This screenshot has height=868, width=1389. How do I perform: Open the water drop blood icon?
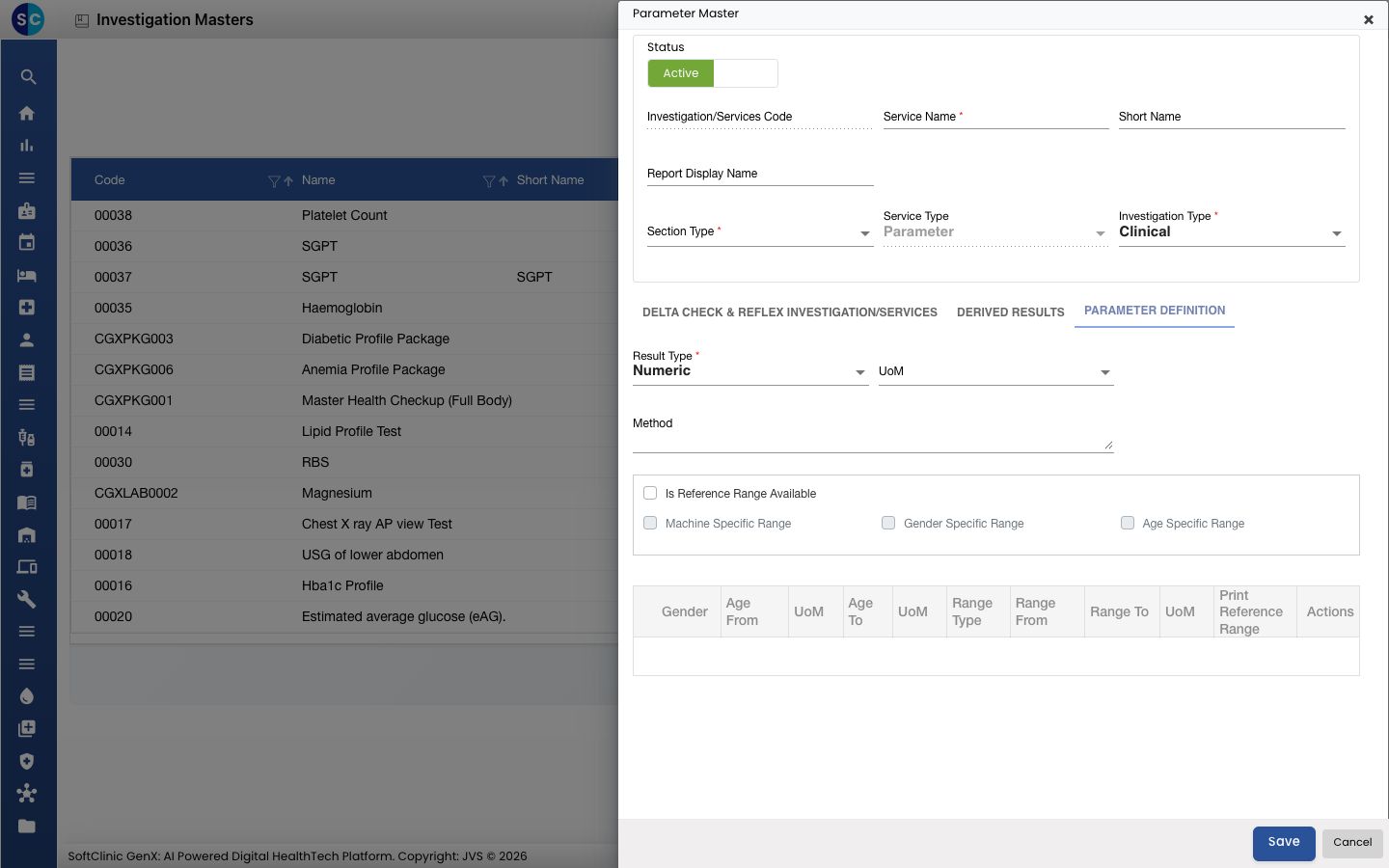[x=27, y=696]
